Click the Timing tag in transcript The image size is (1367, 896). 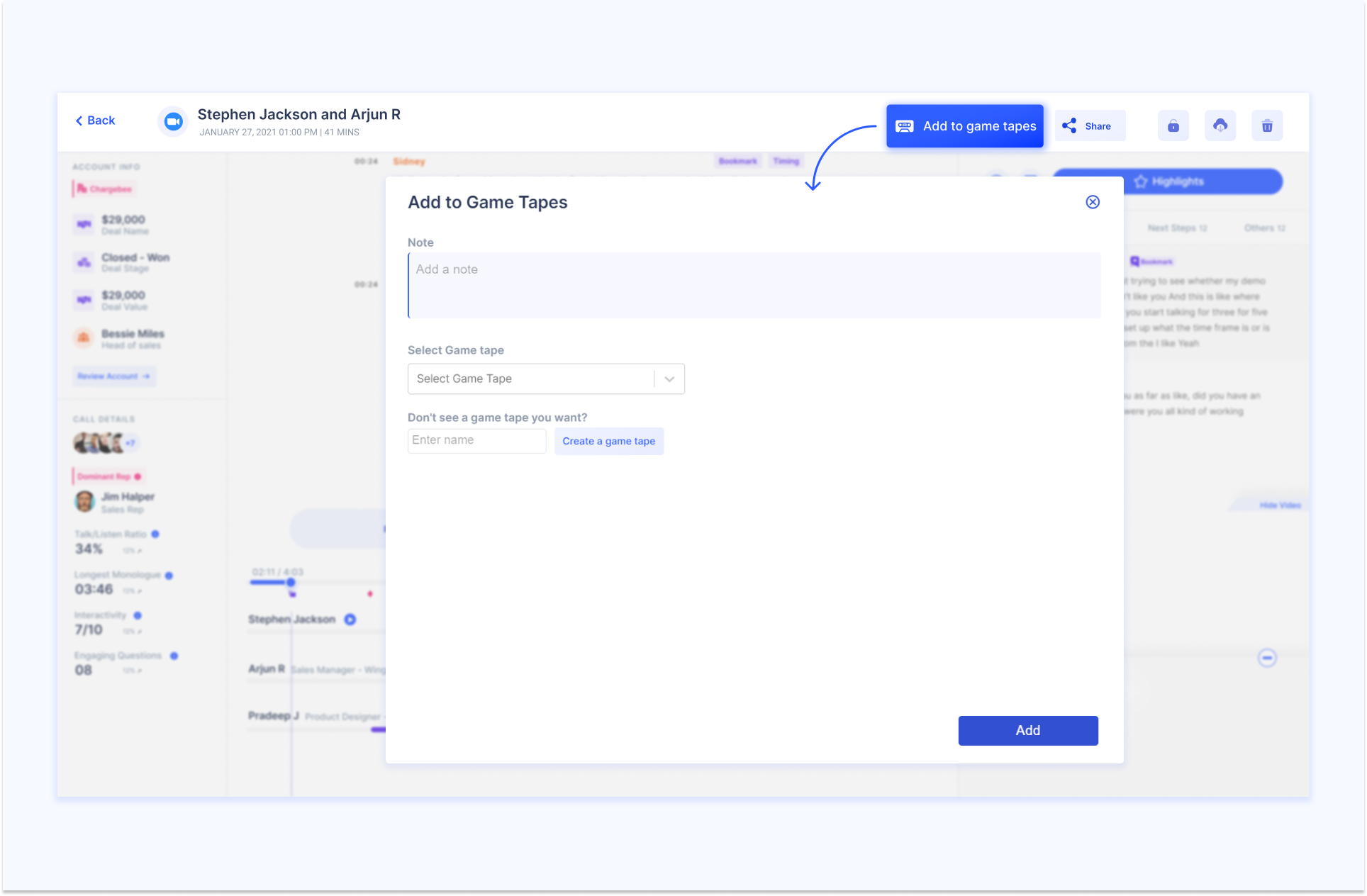(x=786, y=162)
